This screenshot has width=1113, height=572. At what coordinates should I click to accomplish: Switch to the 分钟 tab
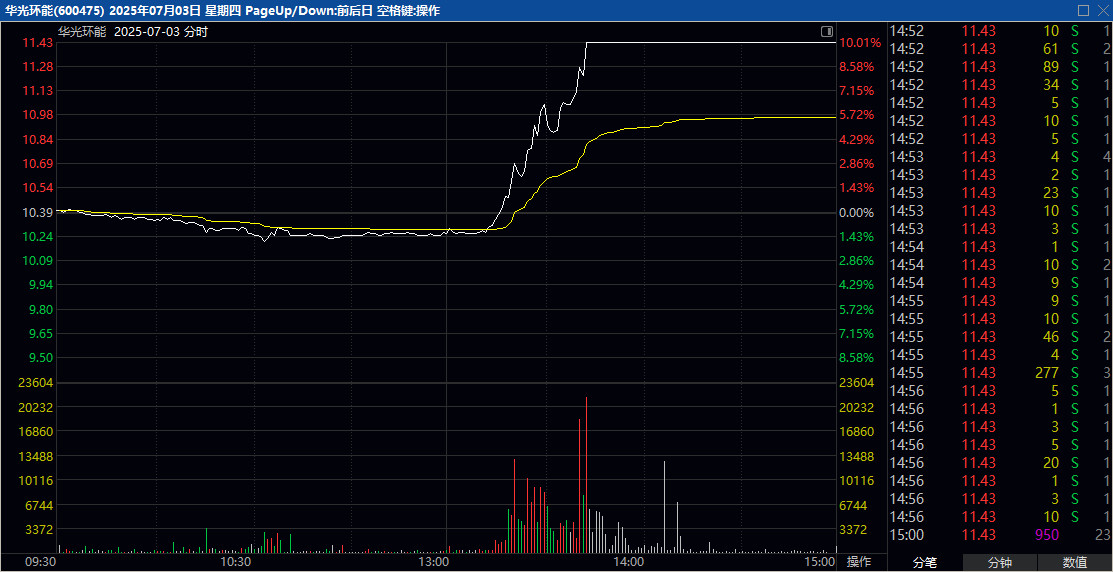(1000, 563)
